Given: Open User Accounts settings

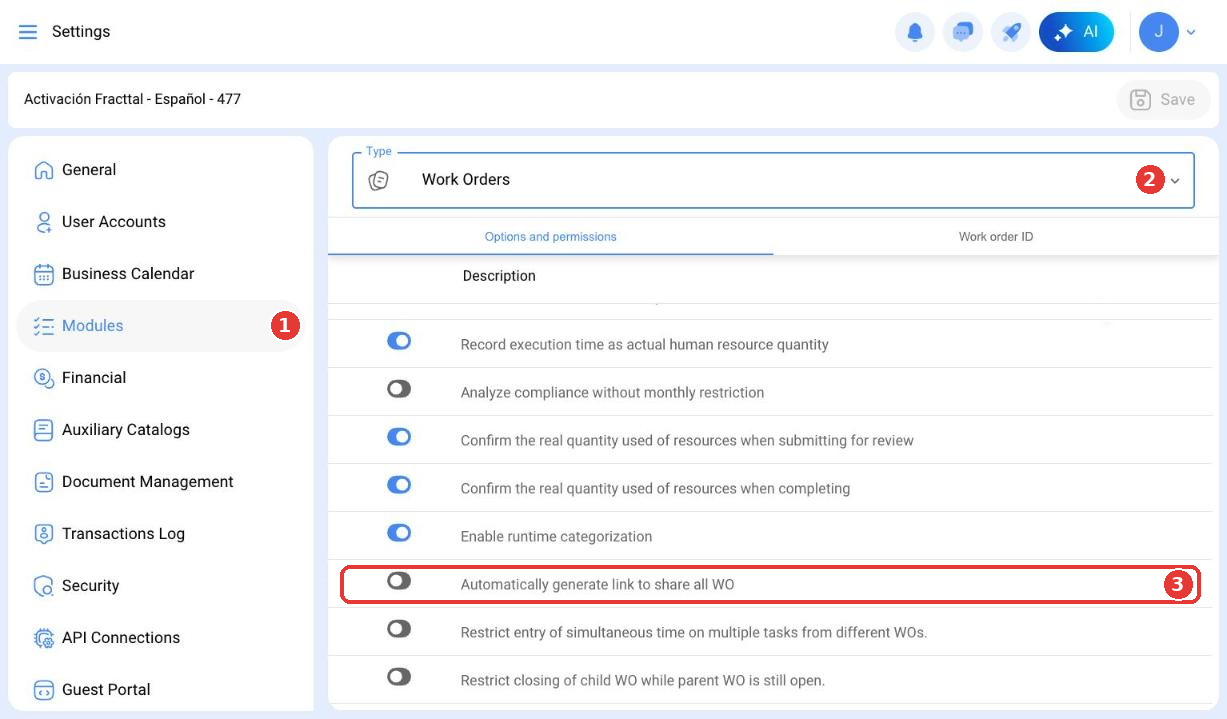Looking at the screenshot, I should tap(160, 222).
